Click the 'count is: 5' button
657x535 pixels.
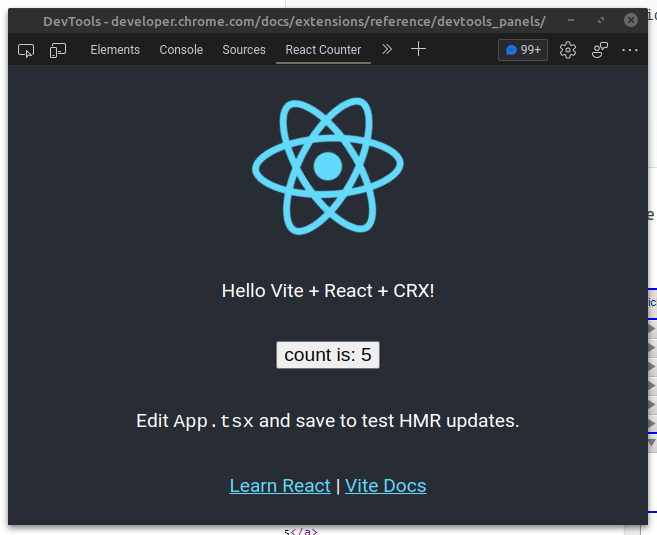(328, 355)
